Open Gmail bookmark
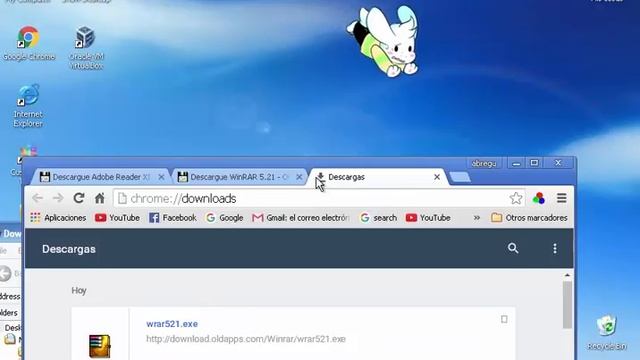This screenshot has height=360, width=640. (300, 218)
